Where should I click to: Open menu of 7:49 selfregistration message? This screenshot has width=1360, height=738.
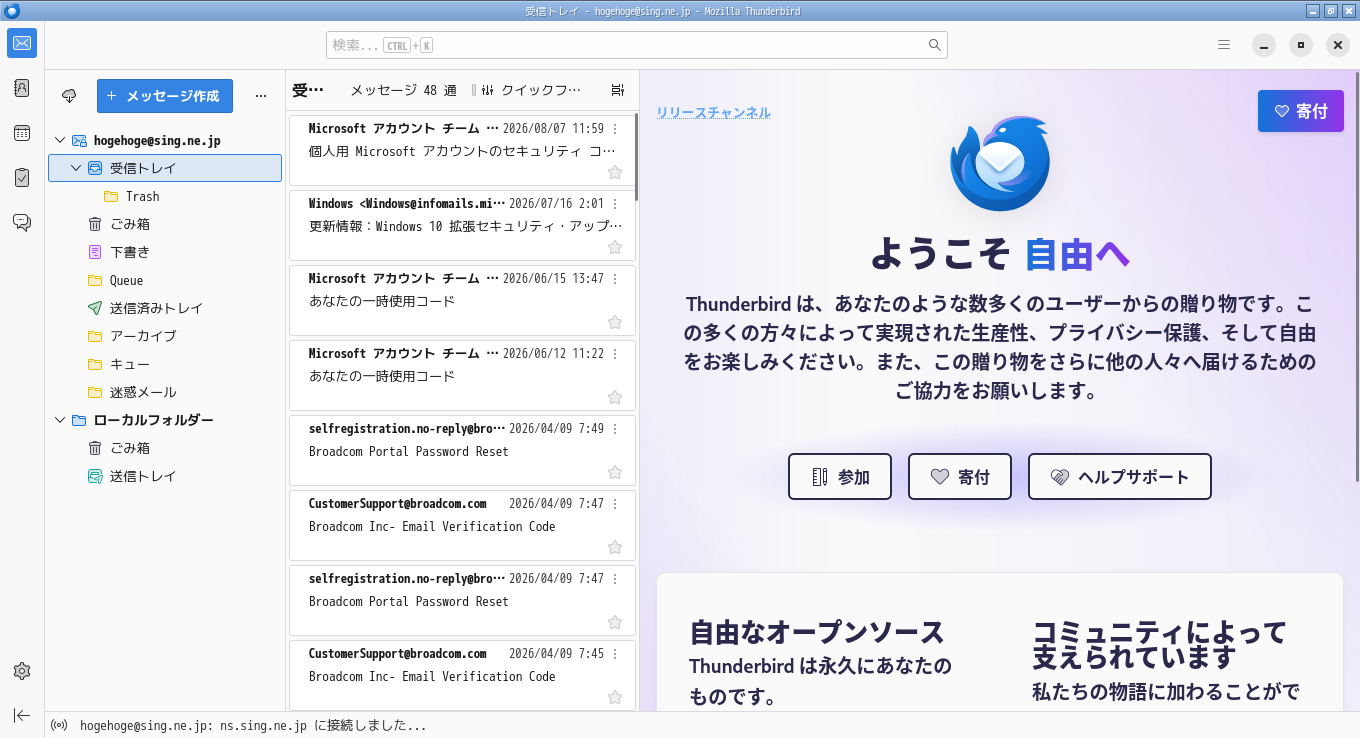click(x=615, y=429)
